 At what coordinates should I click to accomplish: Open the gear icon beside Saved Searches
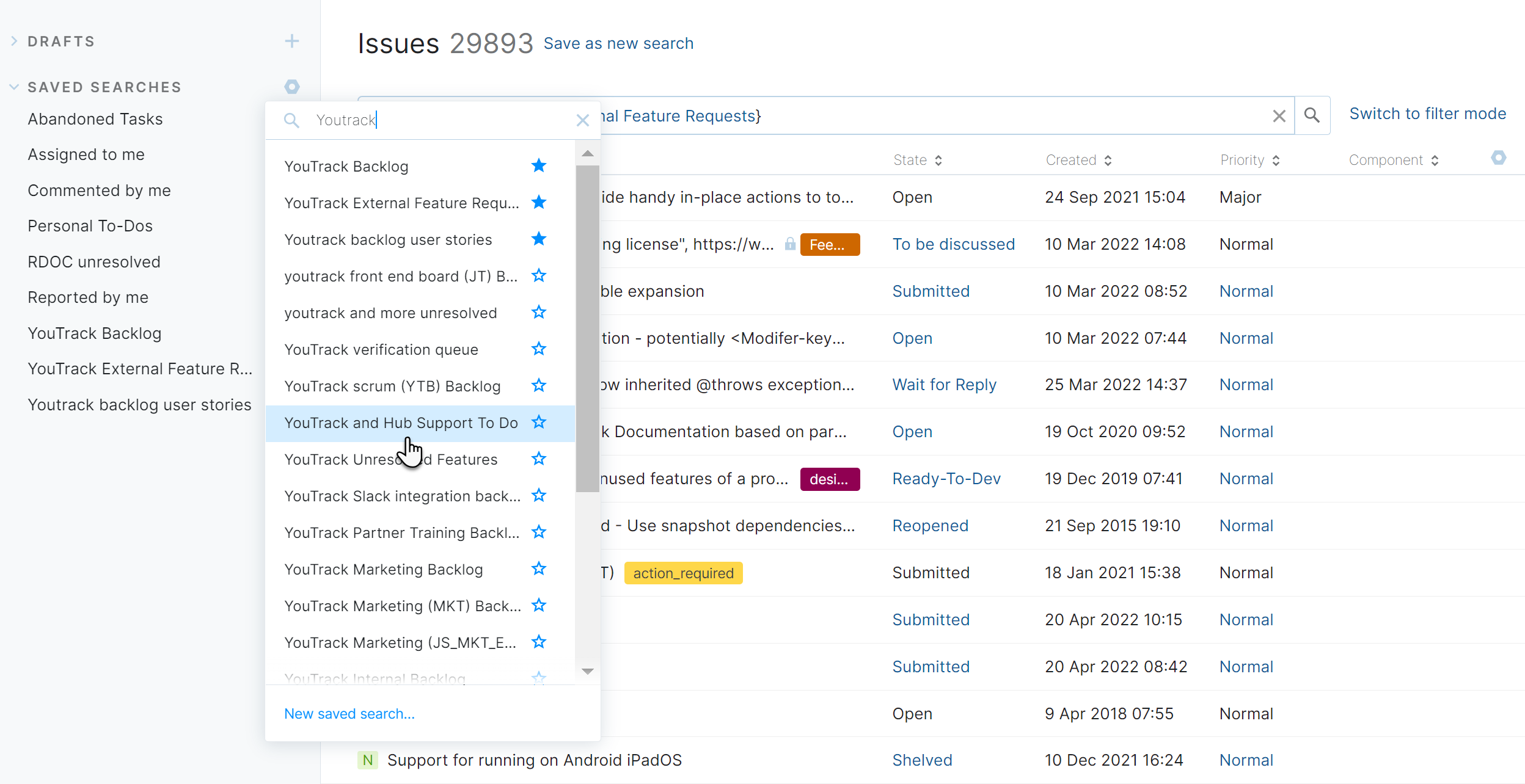292,87
